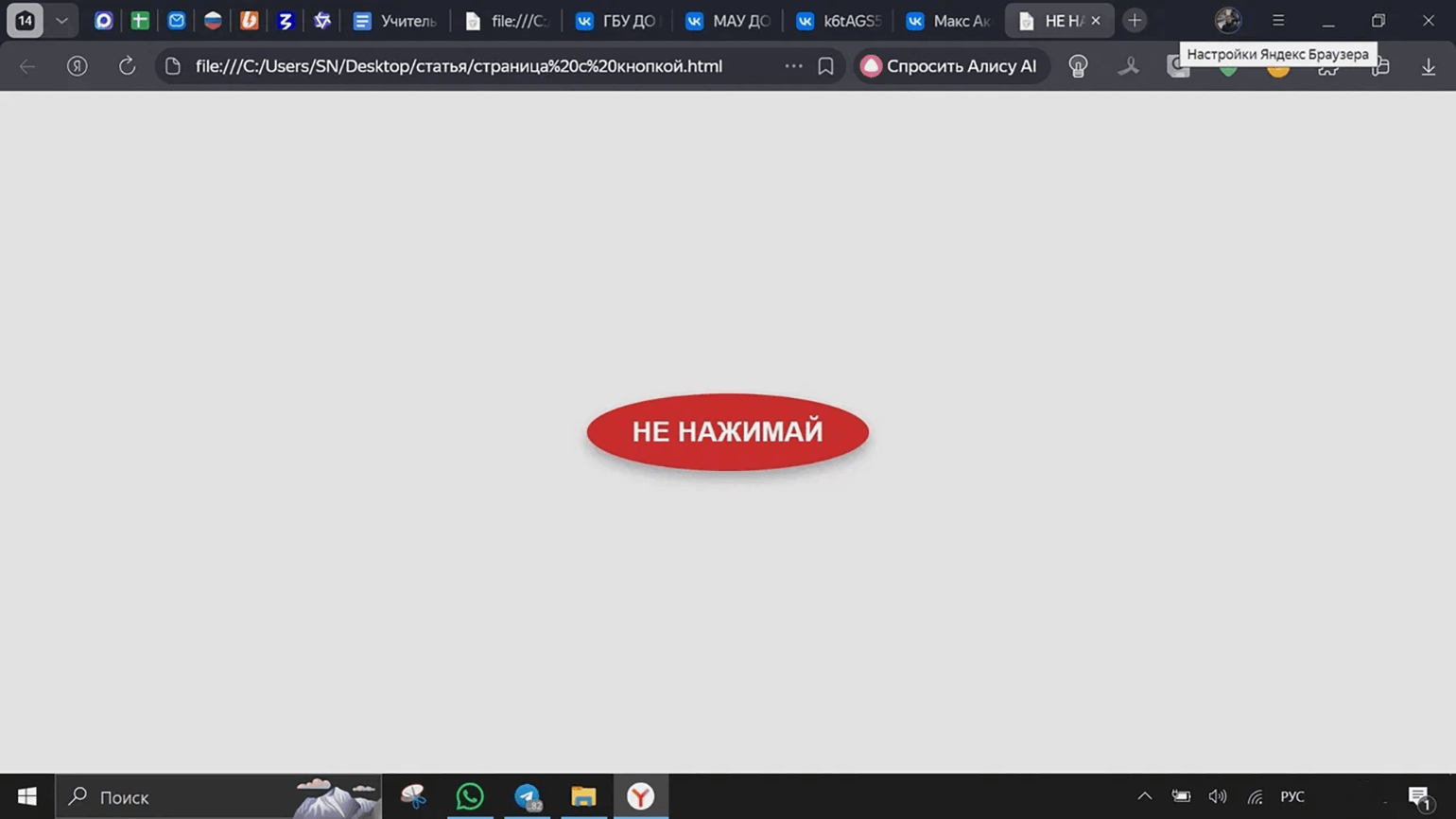Open the downloads arrow icon
The height and width of the screenshot is (819, 1456).
click(x=1428, y=66)
